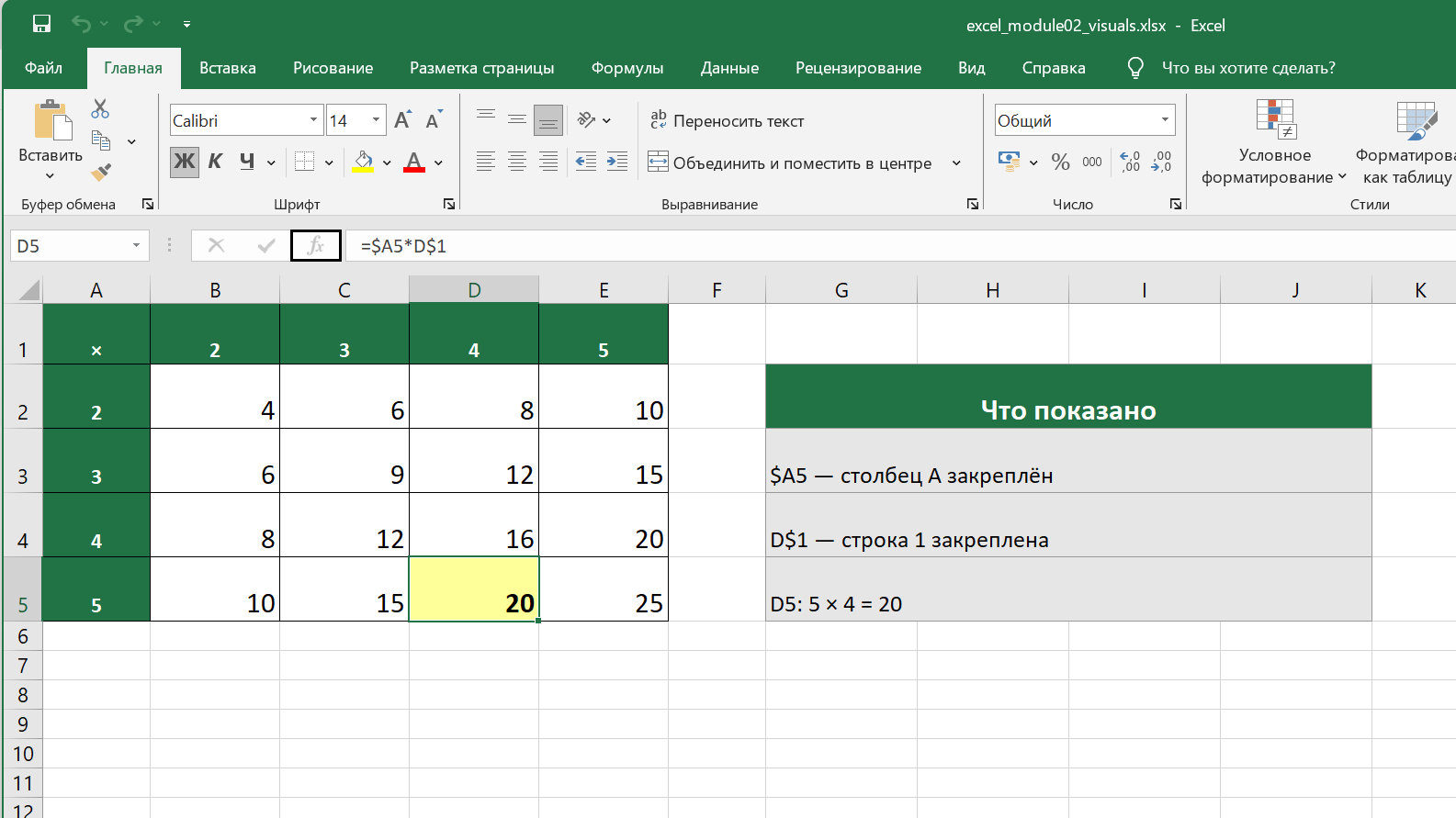Open the Шрифт dialog launcher
This screenshot has width=1456, height=818.
pos(449,204)
